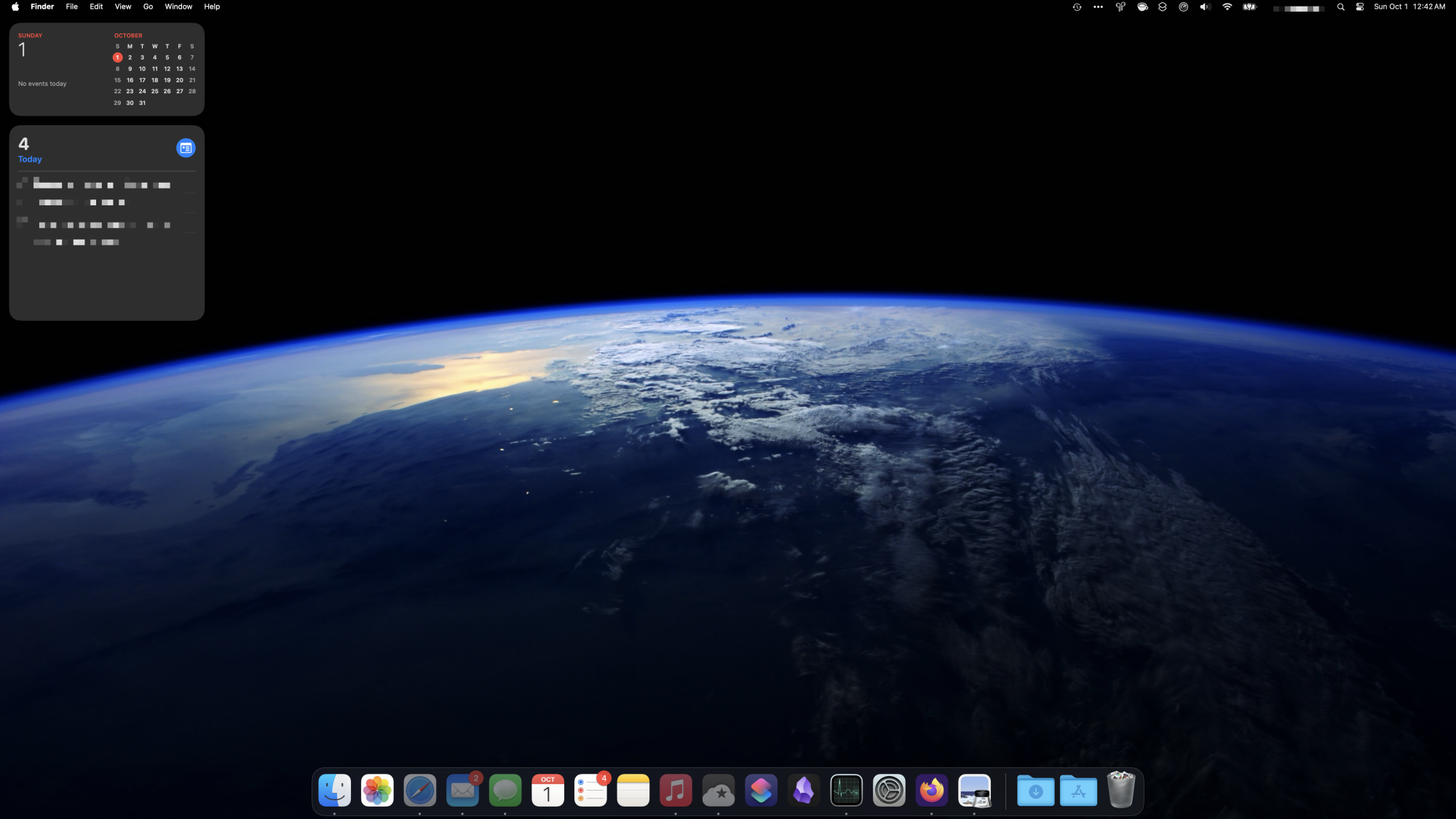Open Obsidian purple crystal icon
Image resolution: width=1456 pixels, height=819 pixels.
click(x=804, y=790)
